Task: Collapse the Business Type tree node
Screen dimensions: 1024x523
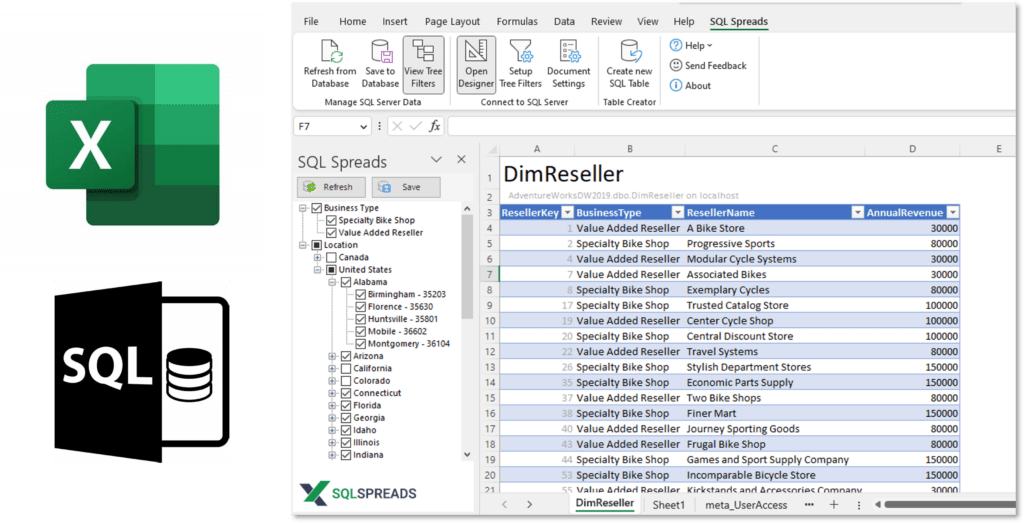Action: (x=303, y=208)
